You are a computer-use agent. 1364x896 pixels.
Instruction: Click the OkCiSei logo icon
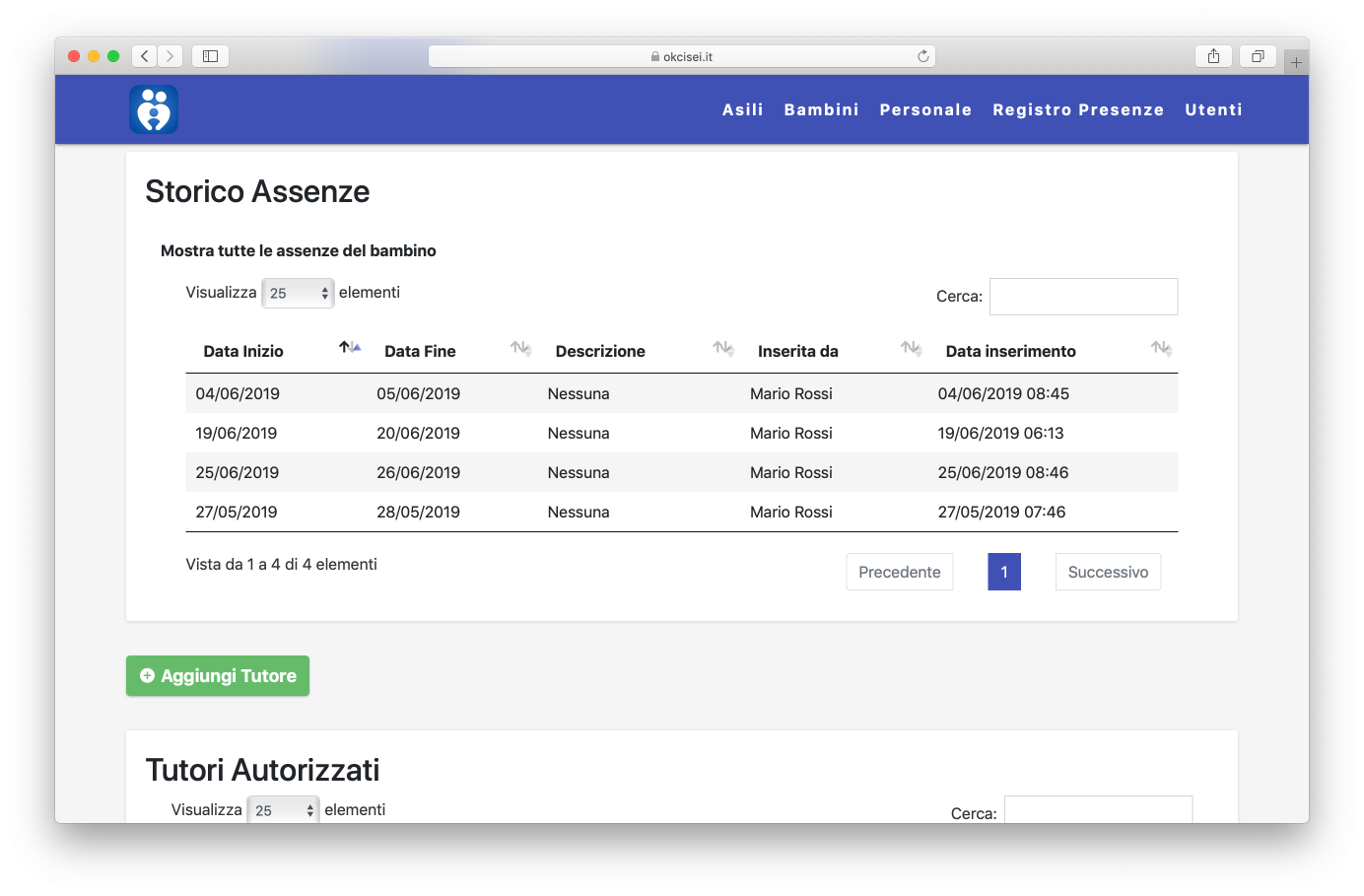click(x=154, y=109)
